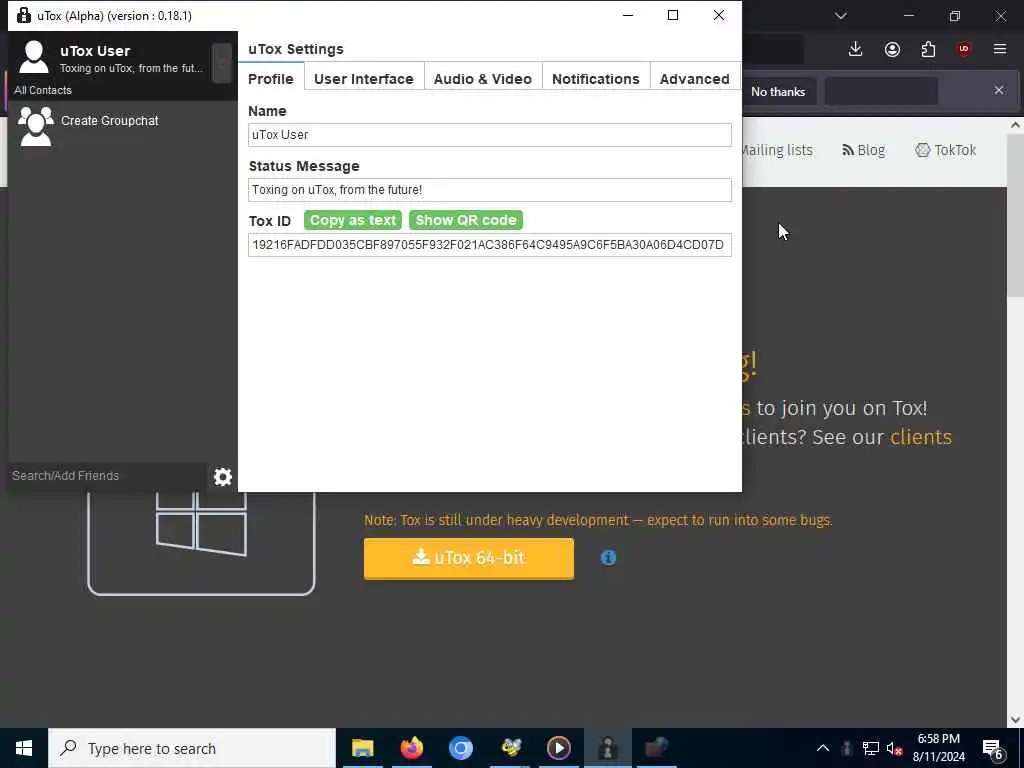Click the scroll-down arrow of page scrollbar

point(1015,720)
